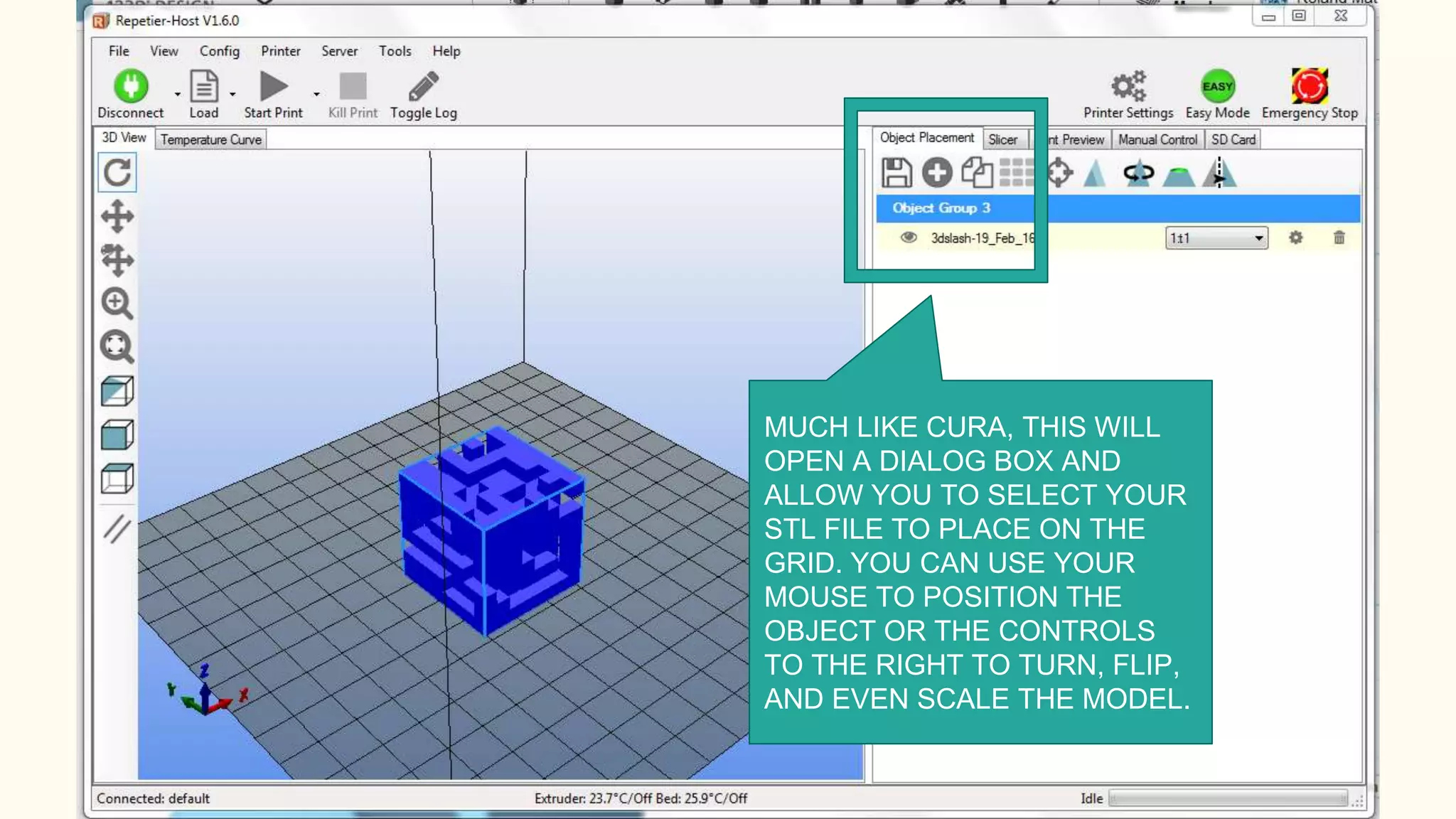Switch to the SD Card tab
Screen dimensions: 1456x819
click(1233, 139)
